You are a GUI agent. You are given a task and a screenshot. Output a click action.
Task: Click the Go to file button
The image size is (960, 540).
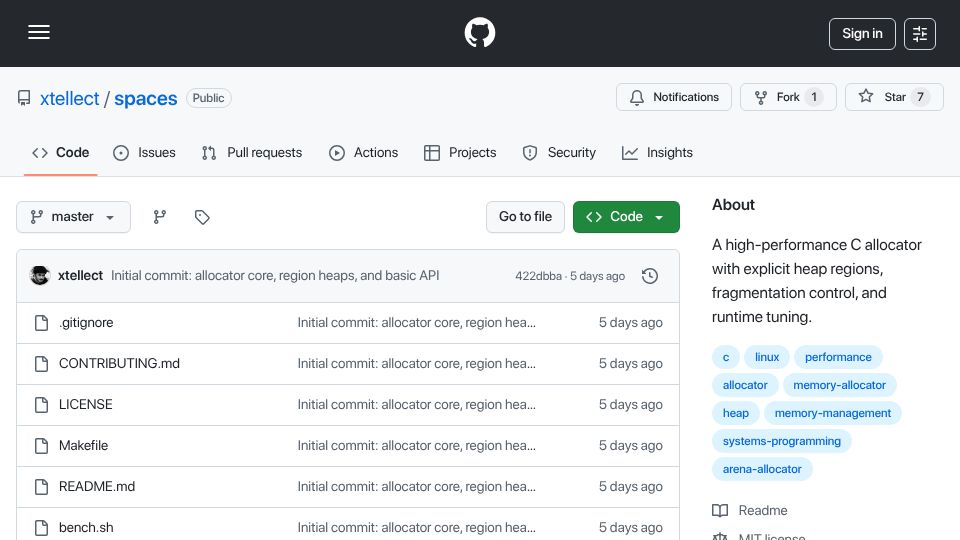click(525, 217)
